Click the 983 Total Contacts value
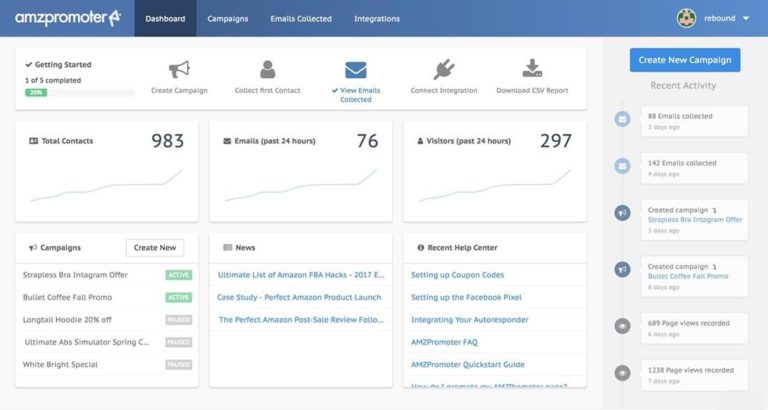768x410 pixels. [168, 141]
